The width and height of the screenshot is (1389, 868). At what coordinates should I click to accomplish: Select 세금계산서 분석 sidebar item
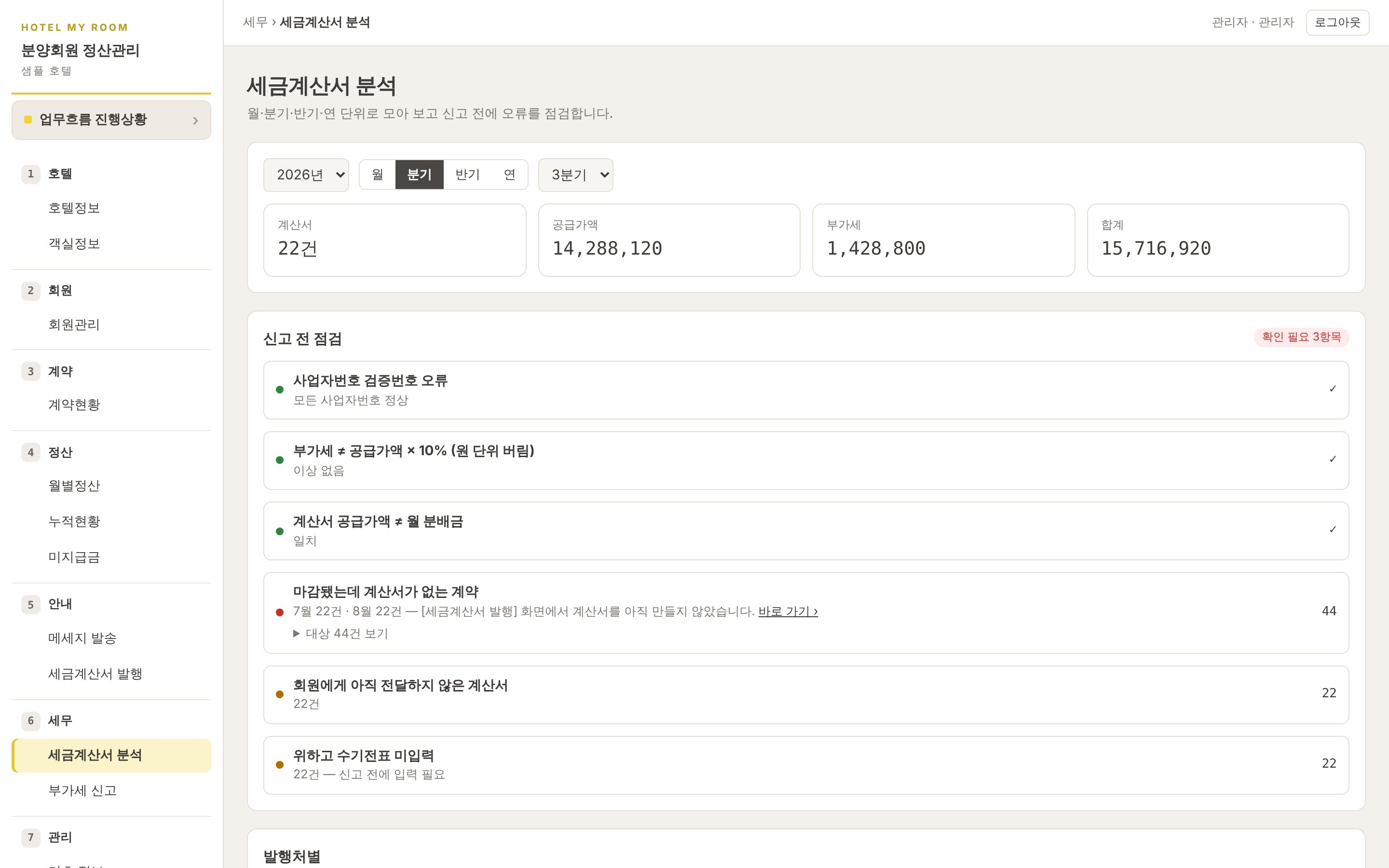pos(111,755)
